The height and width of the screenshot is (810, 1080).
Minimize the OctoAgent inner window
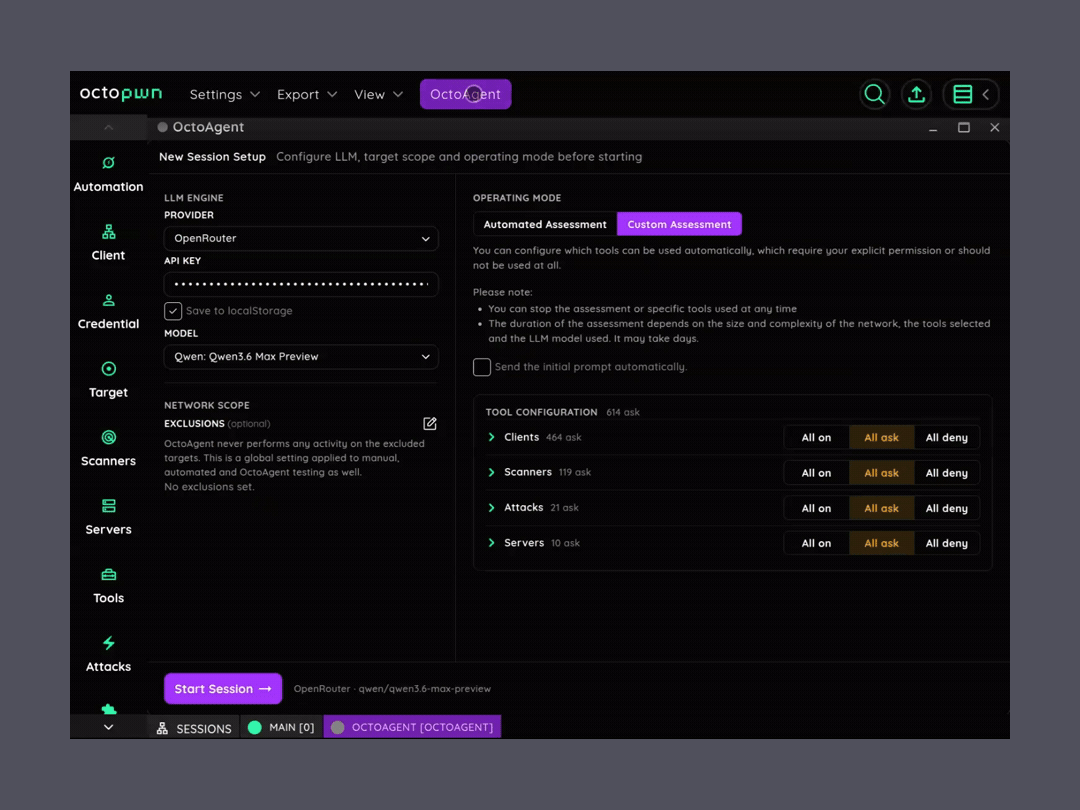pyautogui.click(x=933, y=128)
